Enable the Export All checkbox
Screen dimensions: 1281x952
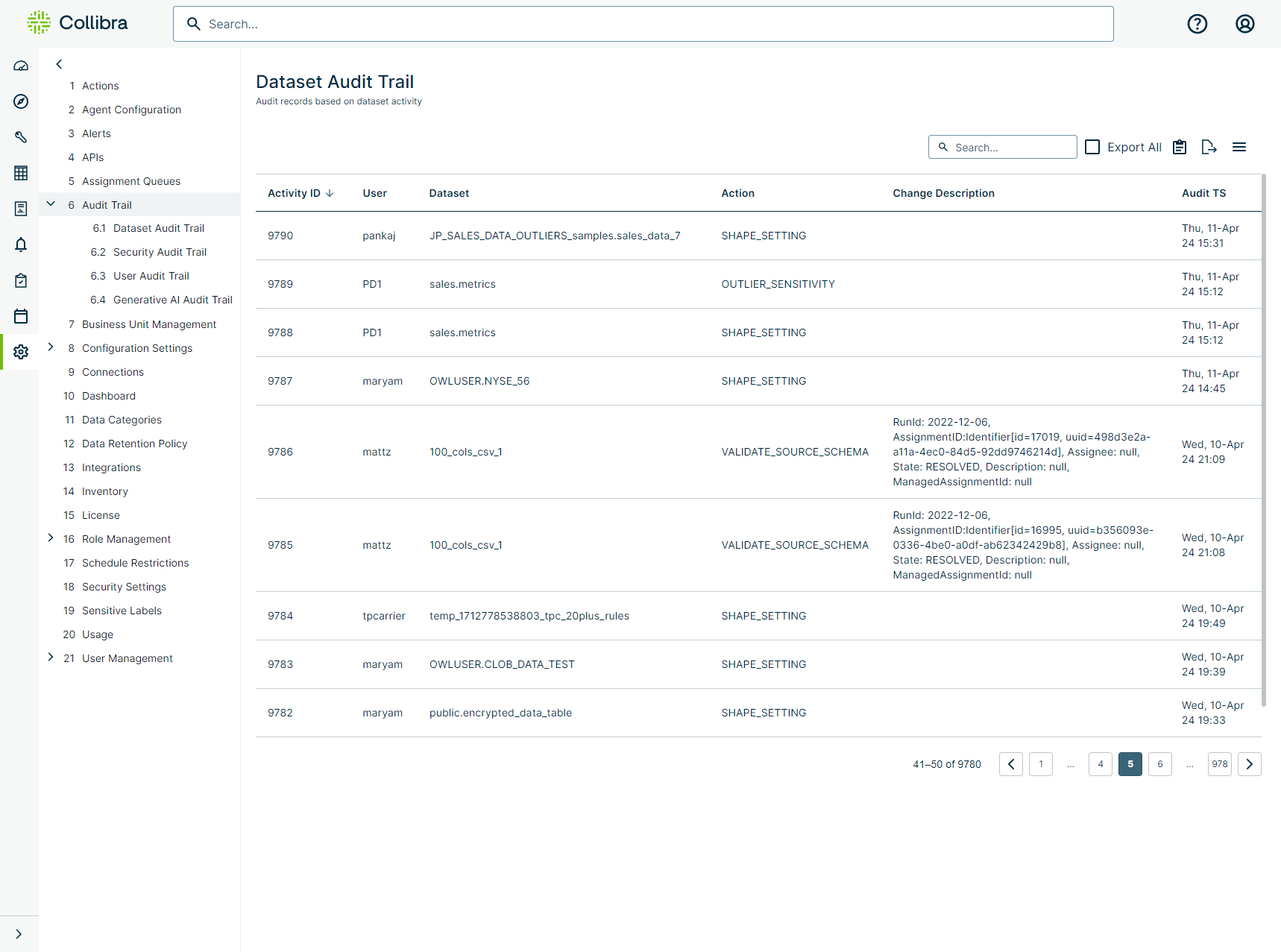pos(1092,147)
